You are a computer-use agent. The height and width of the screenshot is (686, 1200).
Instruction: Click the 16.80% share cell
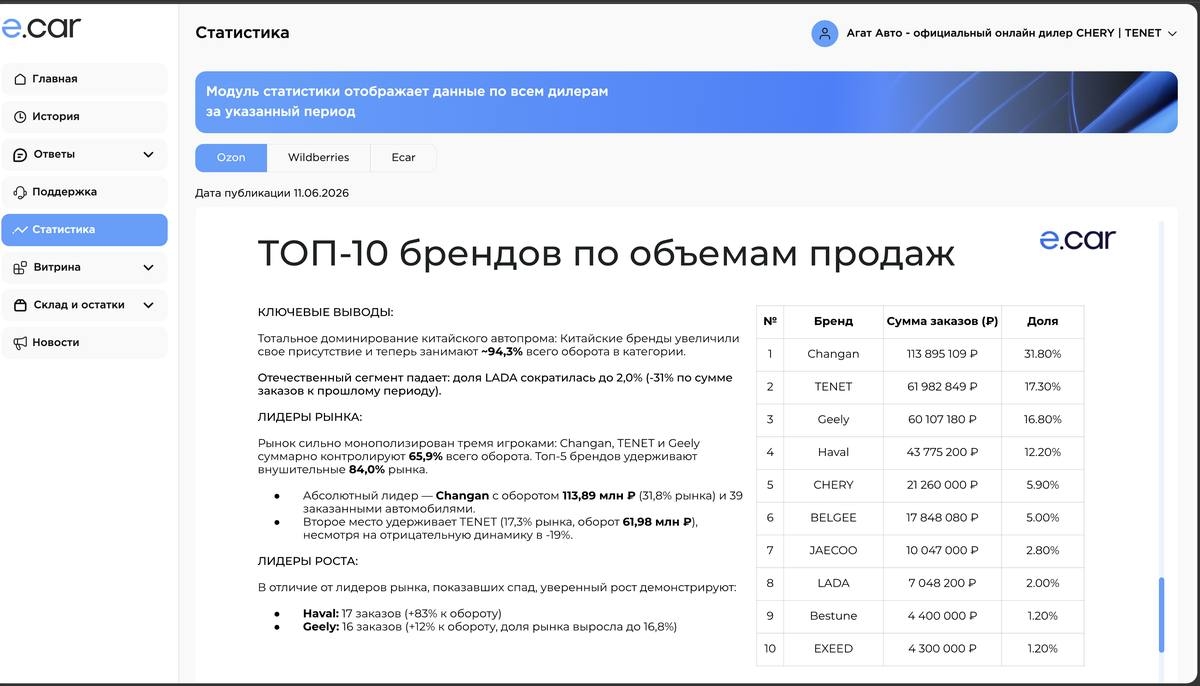1043,420
